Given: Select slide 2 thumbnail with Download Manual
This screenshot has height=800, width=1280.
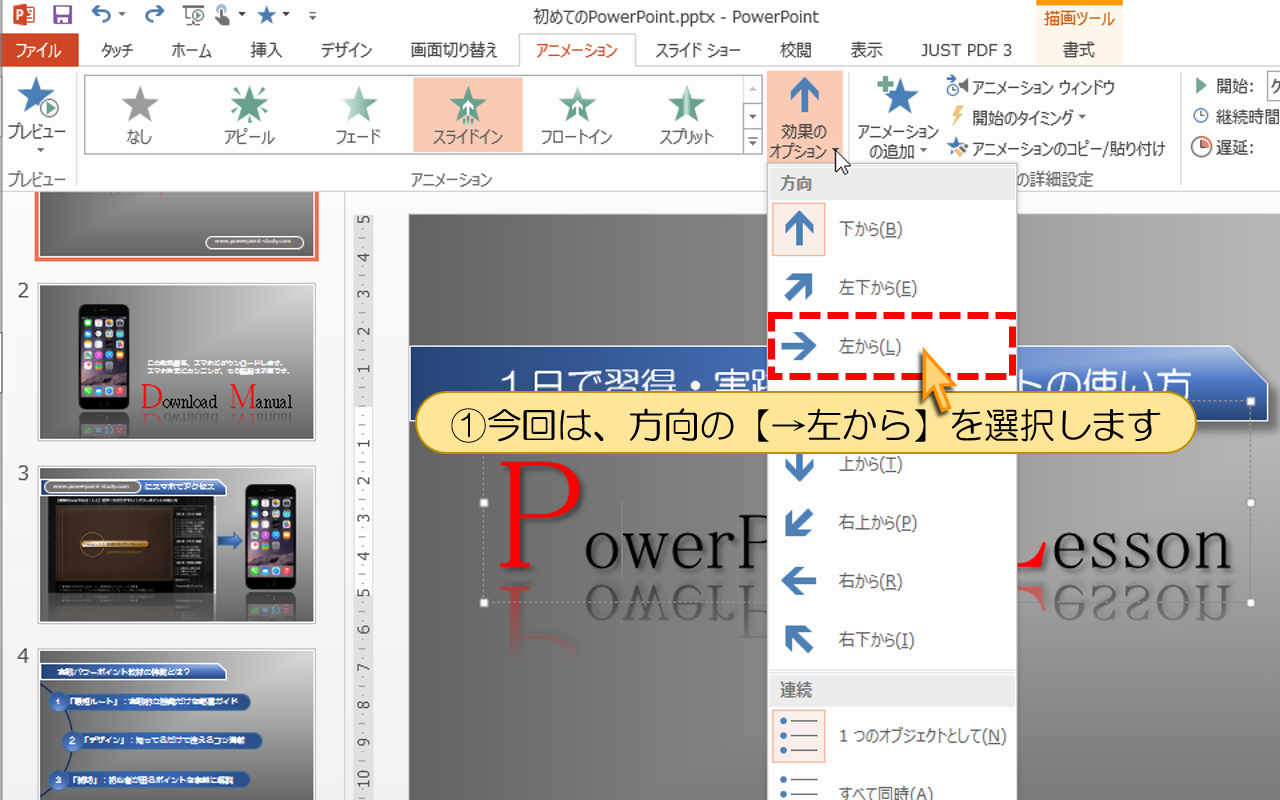Looking at the screenshot, I should click(x=176, y=362).
